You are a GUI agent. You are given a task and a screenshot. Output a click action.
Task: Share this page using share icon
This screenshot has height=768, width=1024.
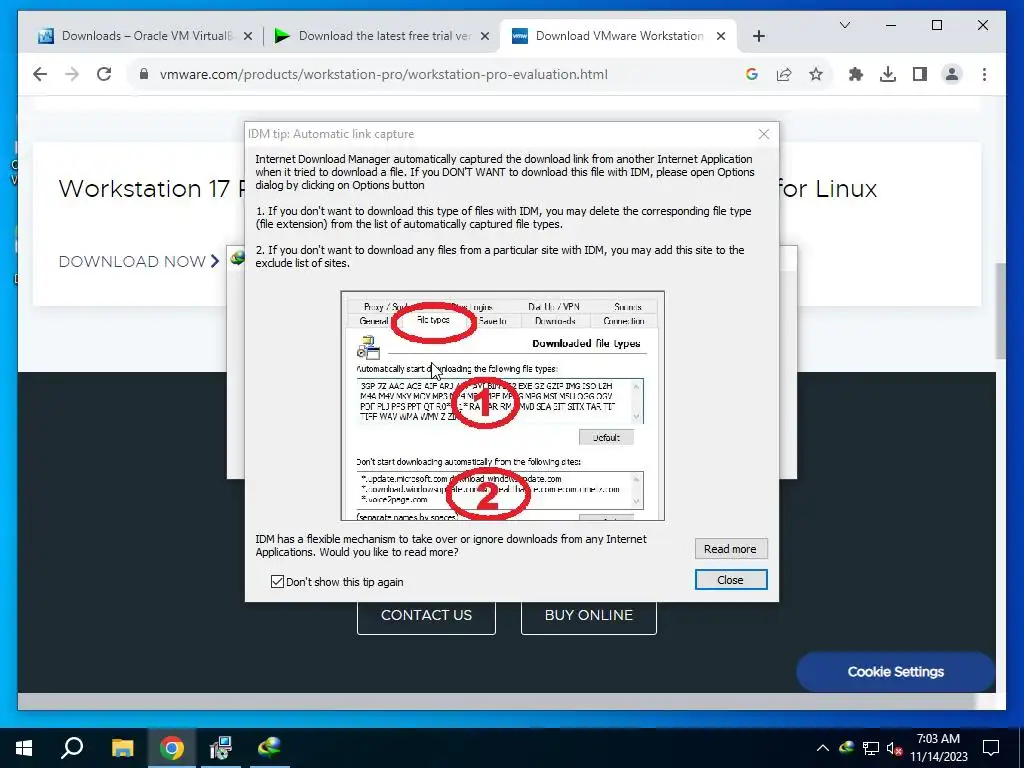[784, 74]
